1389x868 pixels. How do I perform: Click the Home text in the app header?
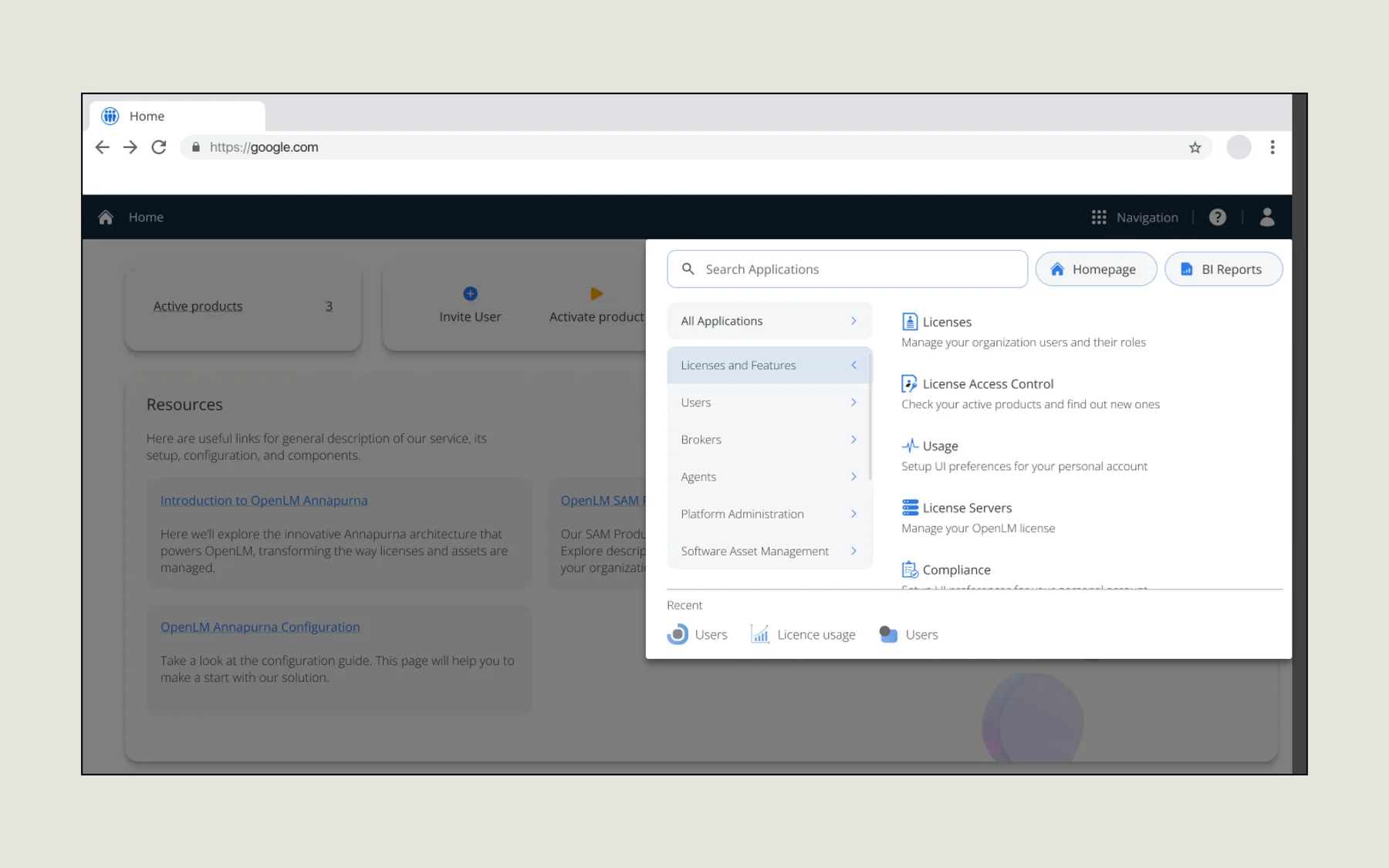(x=146, y=218)
